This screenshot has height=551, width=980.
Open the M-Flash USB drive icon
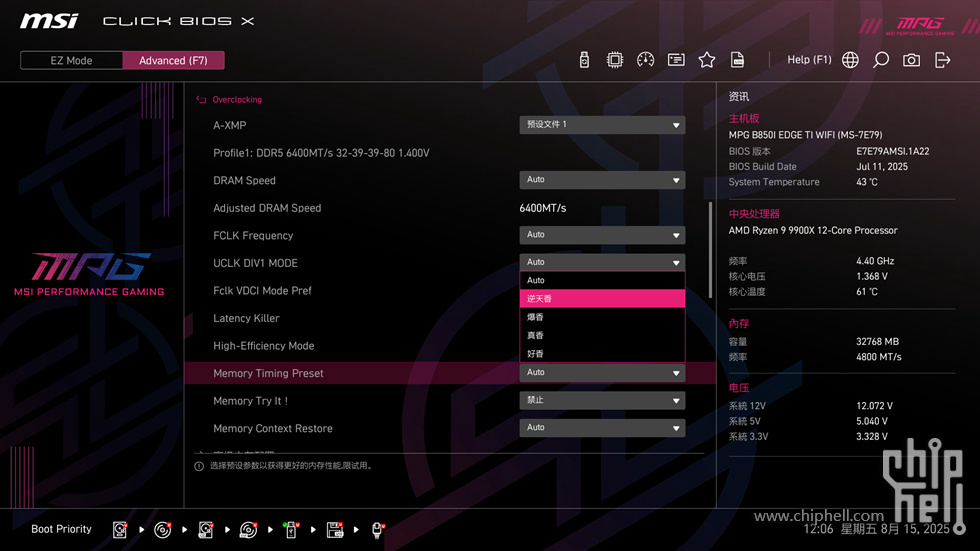coord(584,60)
